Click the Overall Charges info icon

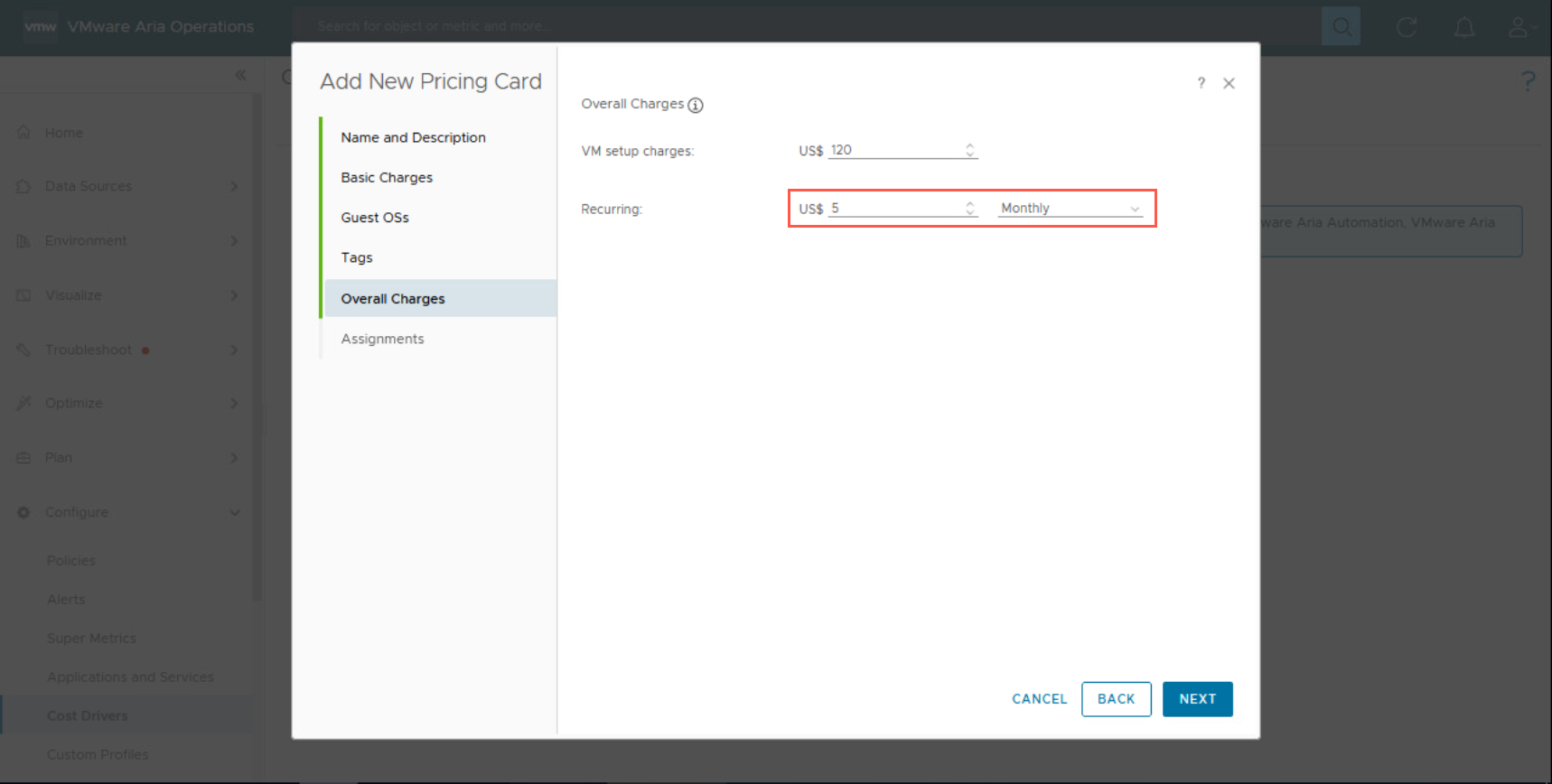(x=696, y=105)
